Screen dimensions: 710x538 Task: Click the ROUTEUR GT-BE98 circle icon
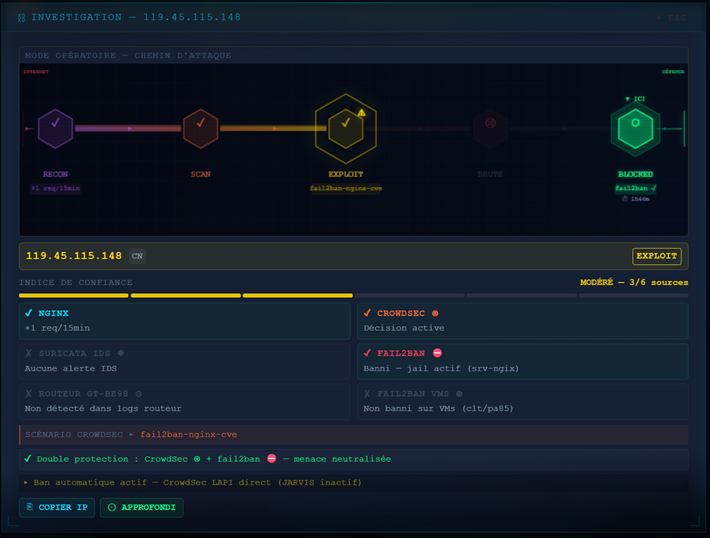[x=139, y=394]
